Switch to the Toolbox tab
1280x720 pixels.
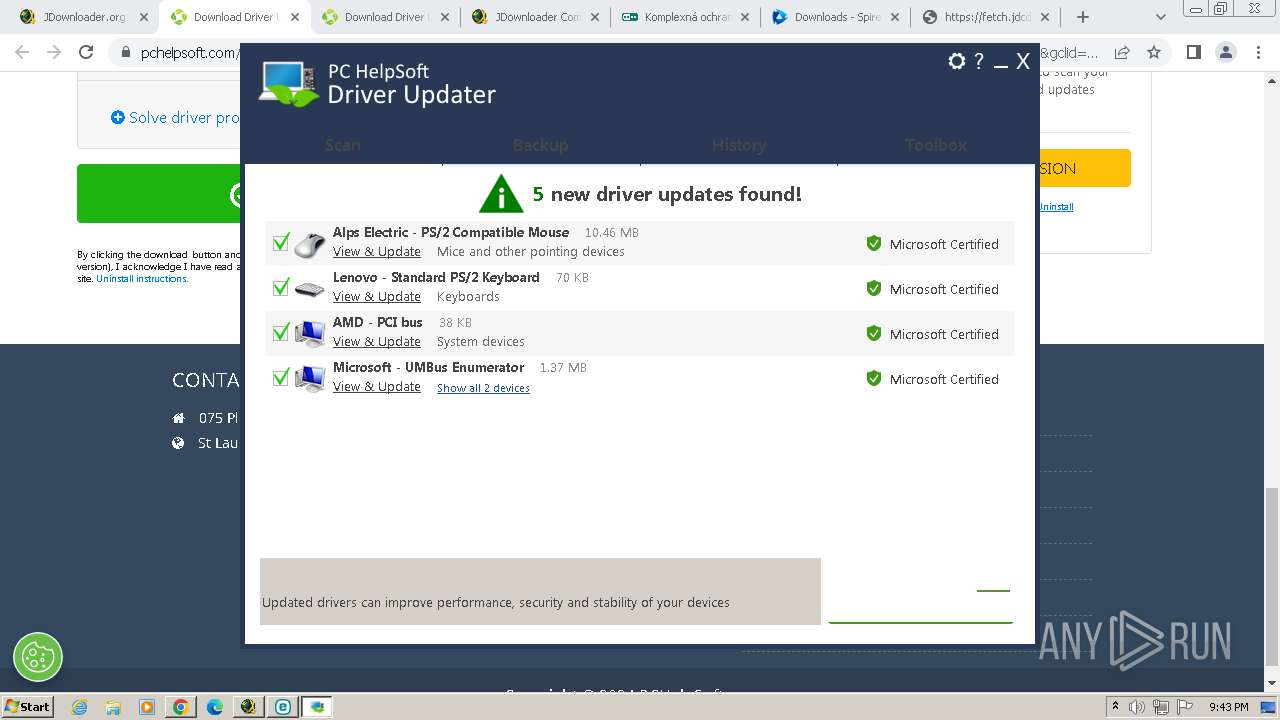(936, 145)
